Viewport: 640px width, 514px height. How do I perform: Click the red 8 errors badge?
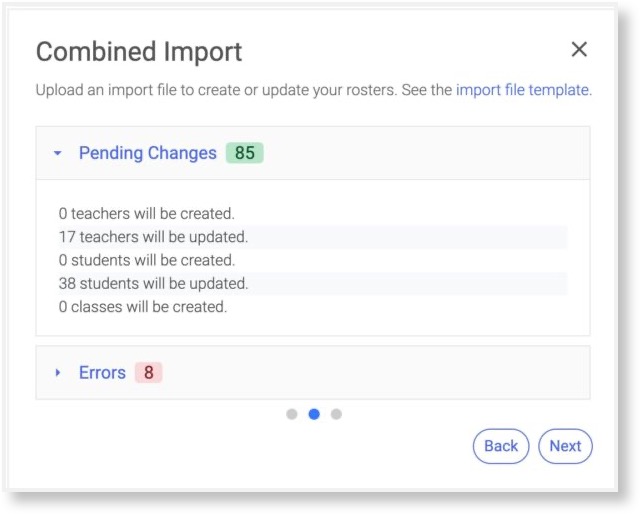coord(148,373)
